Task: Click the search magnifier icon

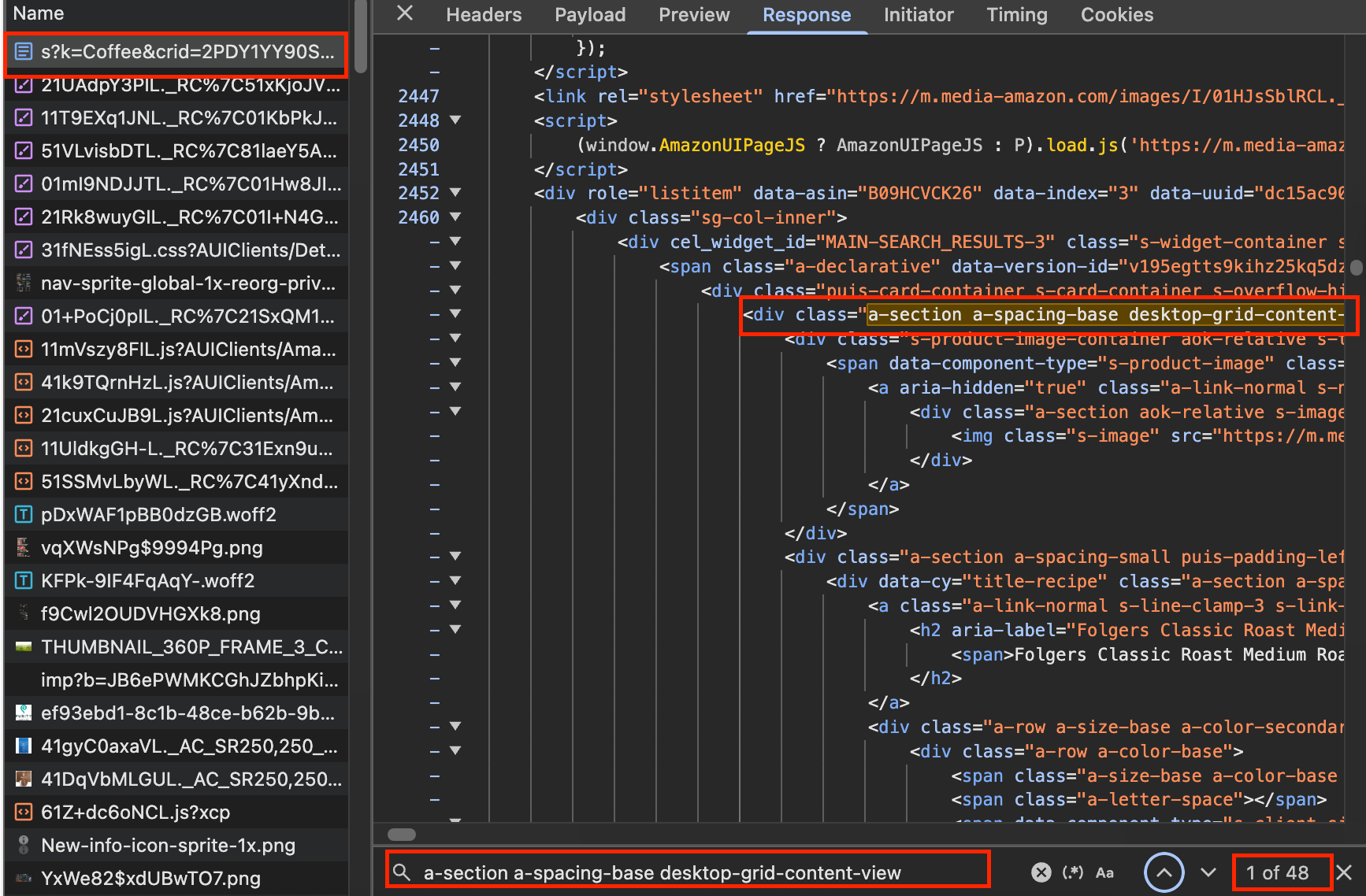Action: [x=402, y=872]
